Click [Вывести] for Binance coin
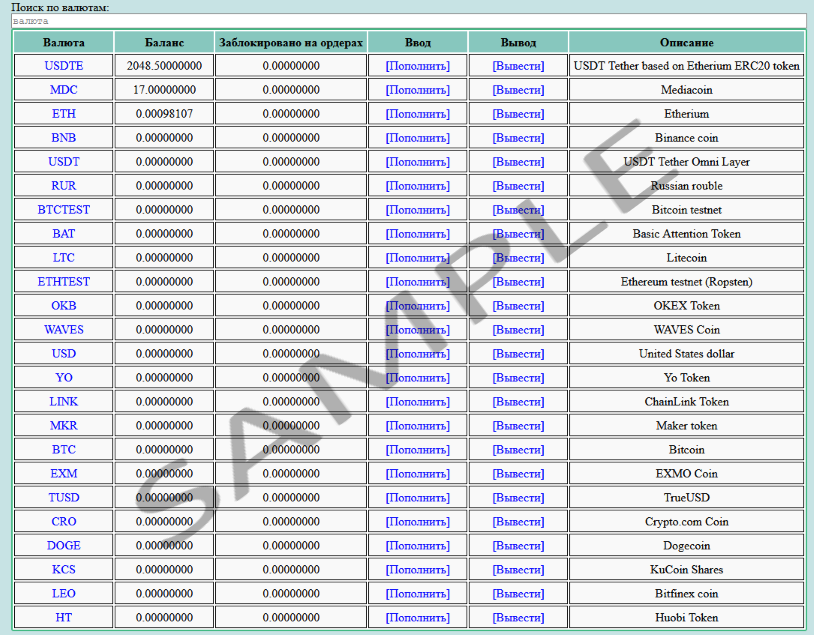The height and width of the screenshot is (635, 814). (x=518, y=138)
